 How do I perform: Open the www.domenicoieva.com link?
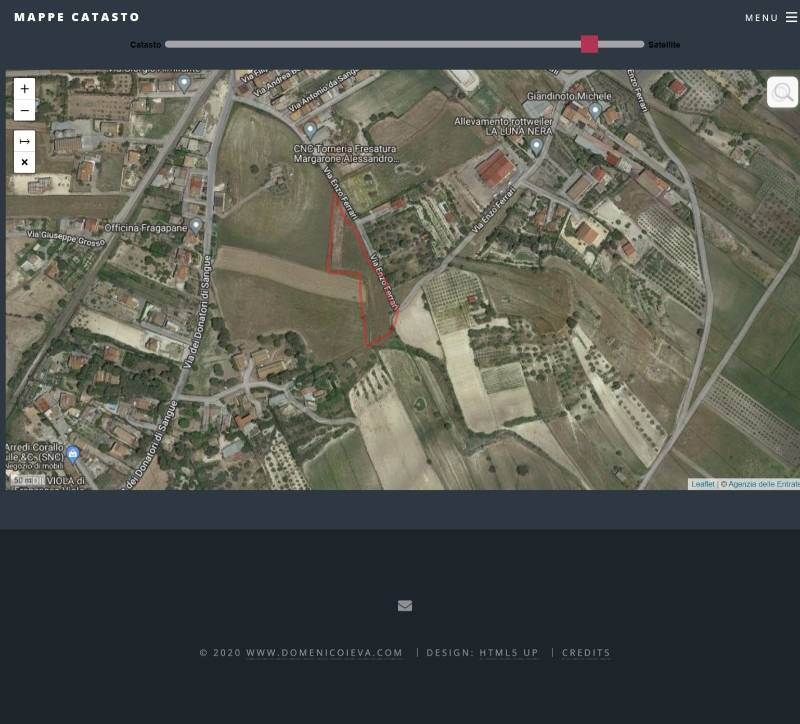coord(324,653)
